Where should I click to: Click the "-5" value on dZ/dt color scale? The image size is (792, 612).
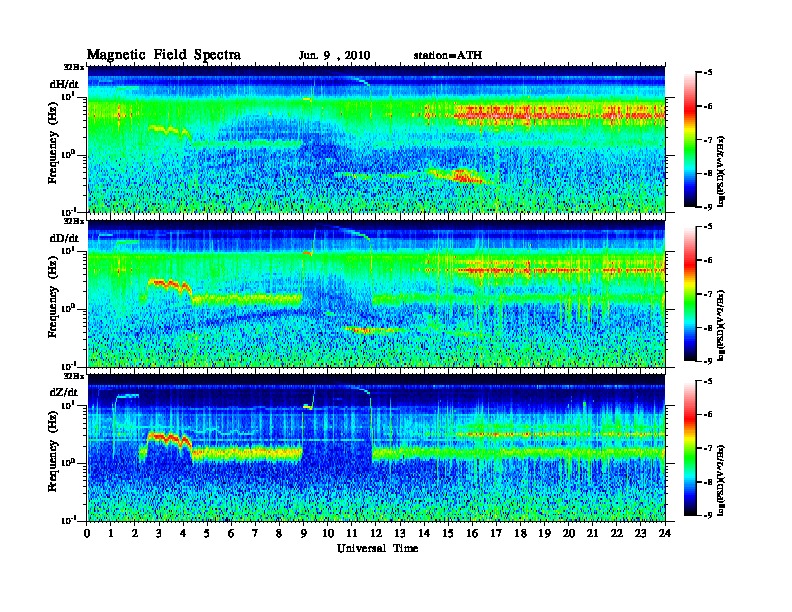708,381
